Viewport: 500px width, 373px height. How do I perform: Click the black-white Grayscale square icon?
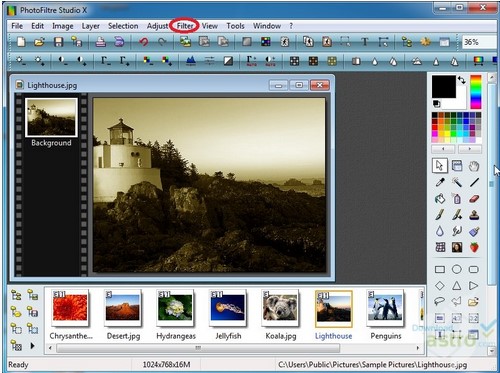point(228,61)
